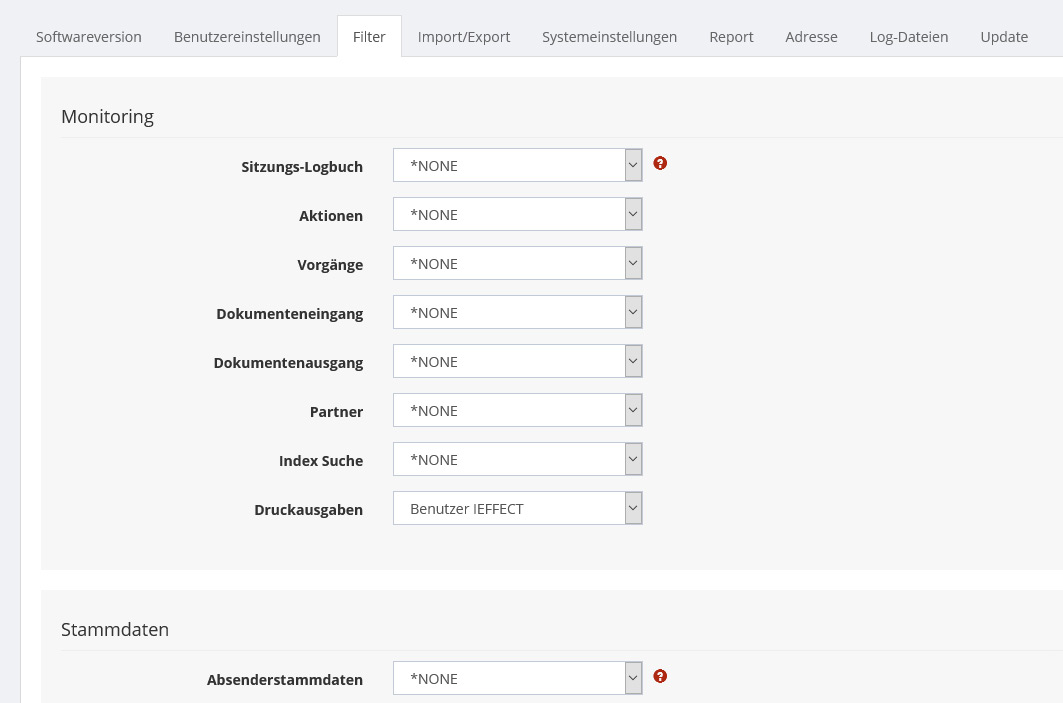The height and width of the screenshot is (703, 1063).
Task: Click help icon beside Absenderstammdaten
Action: [x=660, y=676]
